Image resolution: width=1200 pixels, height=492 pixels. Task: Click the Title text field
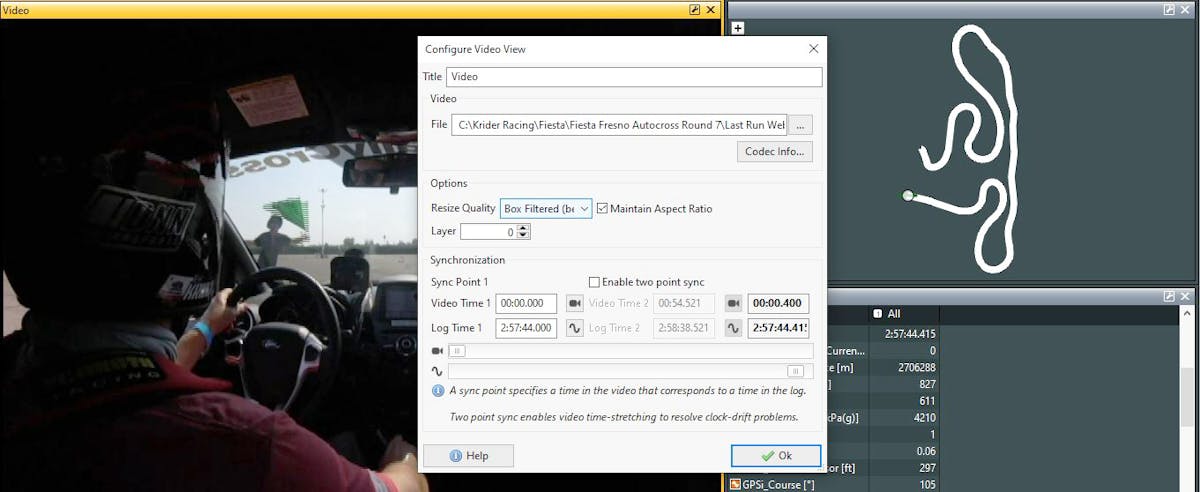pyautogui.click(x=633, y=77)
